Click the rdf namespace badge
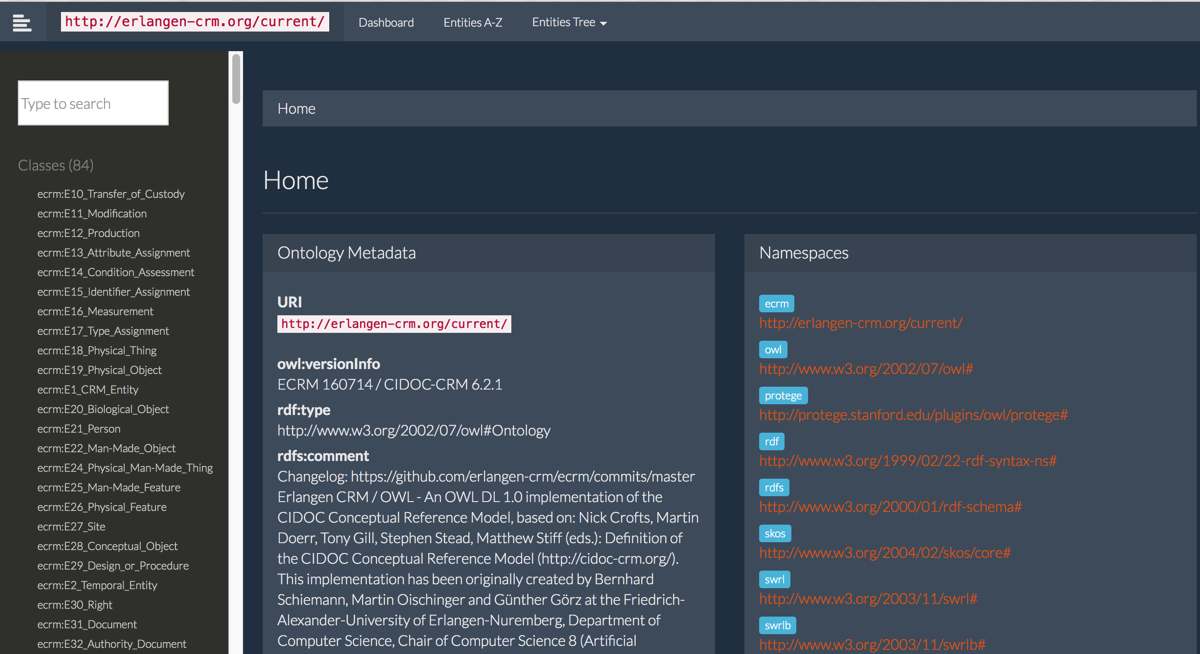 (x=772, y=442)
